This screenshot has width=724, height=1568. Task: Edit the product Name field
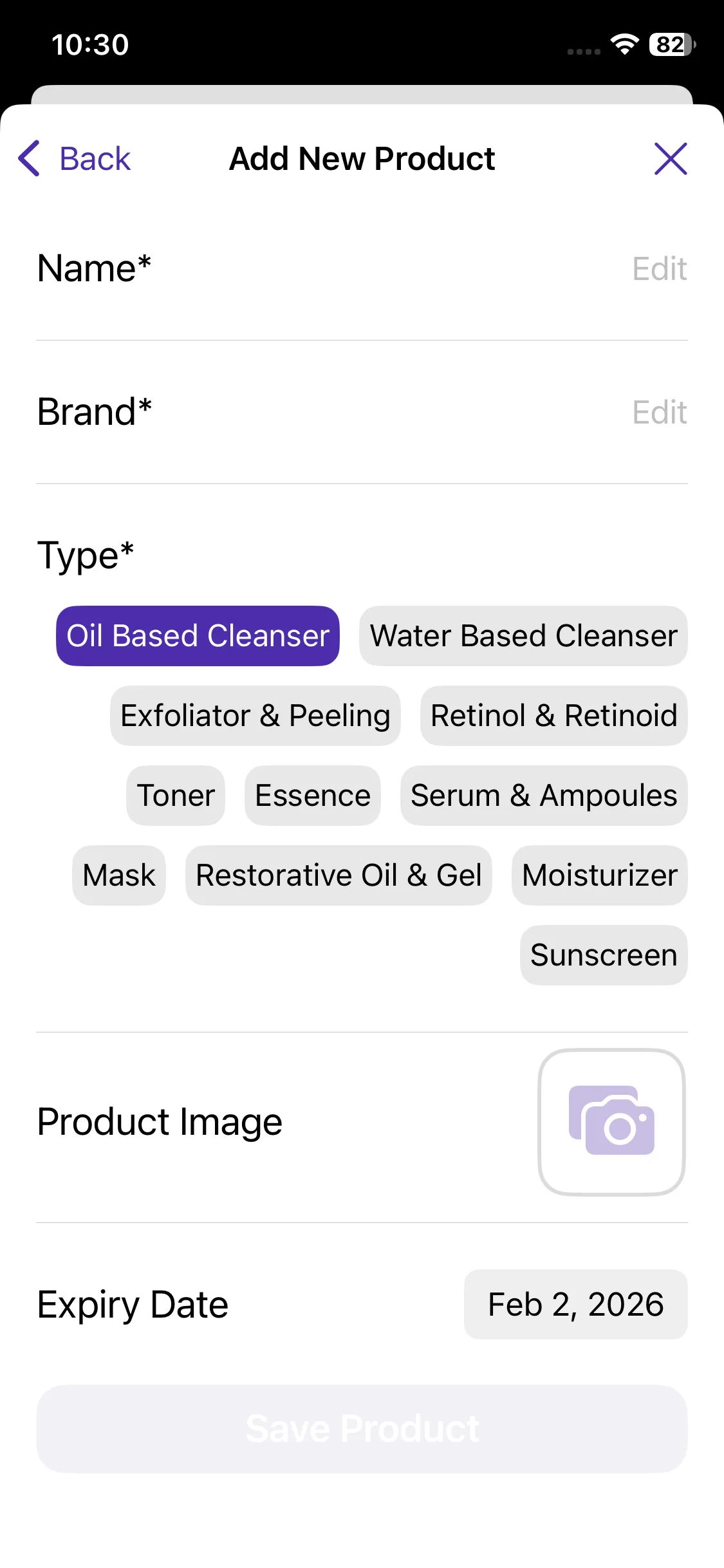[x=659, y=268]
